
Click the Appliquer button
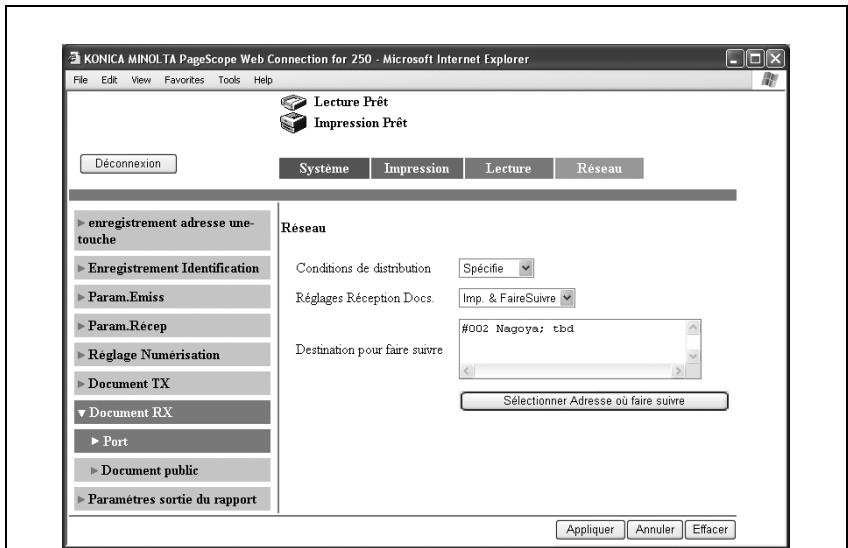click(x=590, y=530)
